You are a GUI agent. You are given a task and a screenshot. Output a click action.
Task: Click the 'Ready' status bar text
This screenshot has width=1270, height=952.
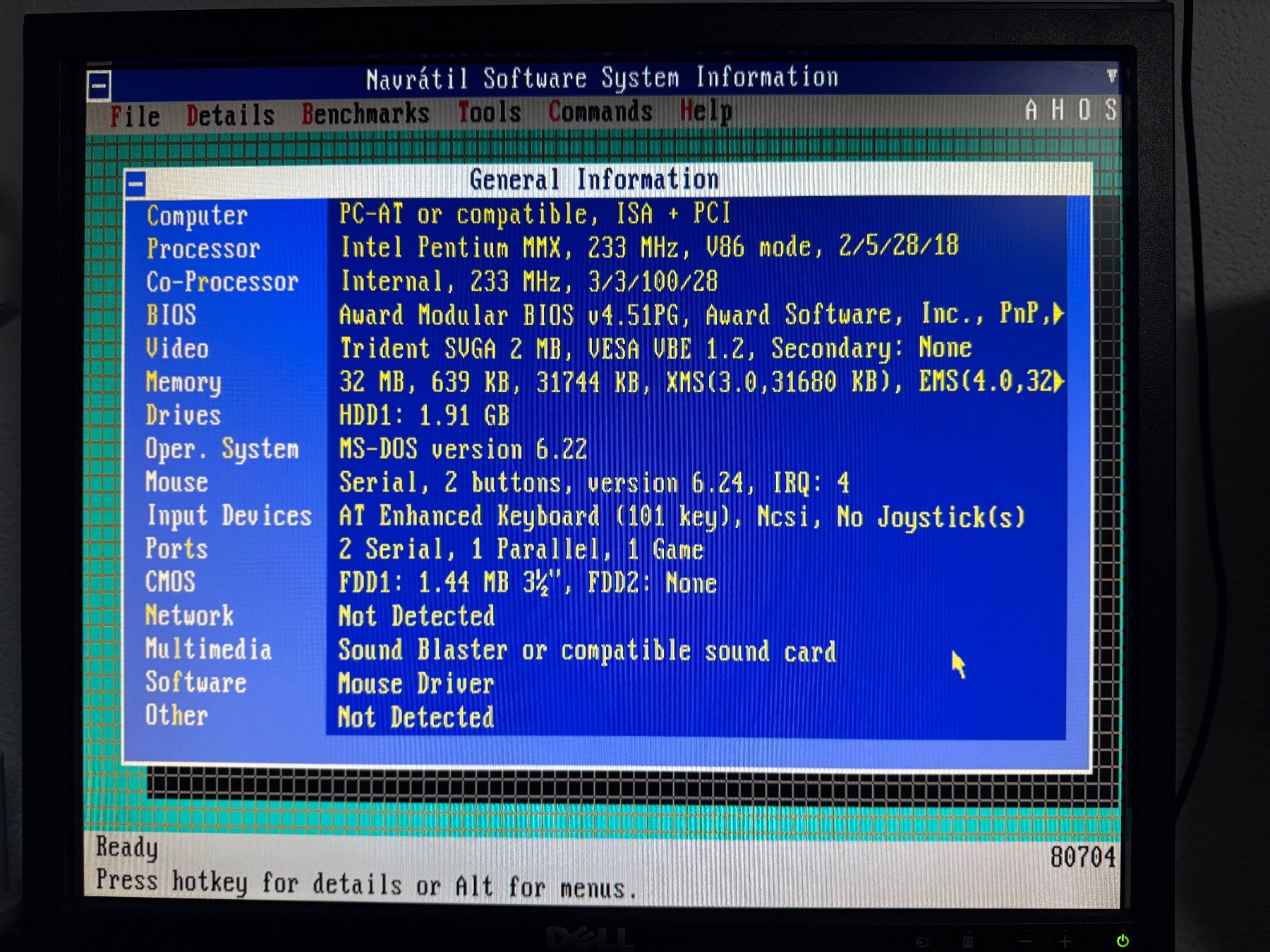pyautogui.click(x=127, y=847)
